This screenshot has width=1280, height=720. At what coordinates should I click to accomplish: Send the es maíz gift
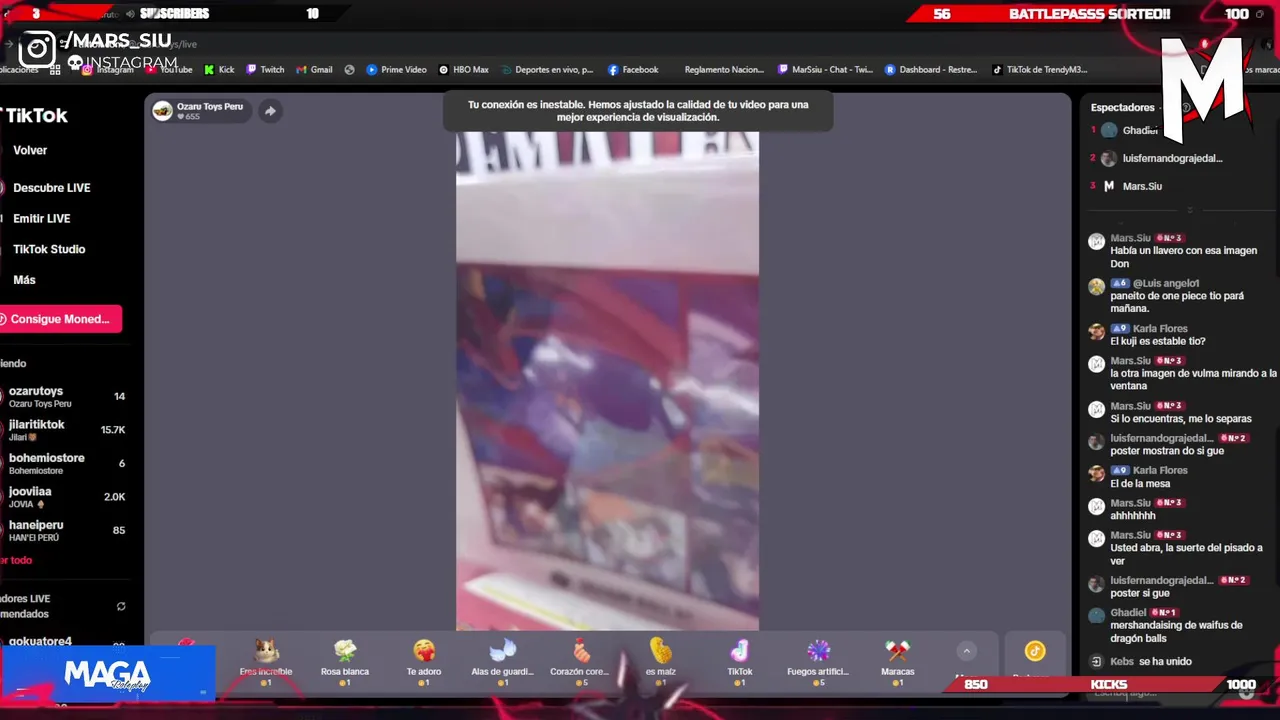660,661
